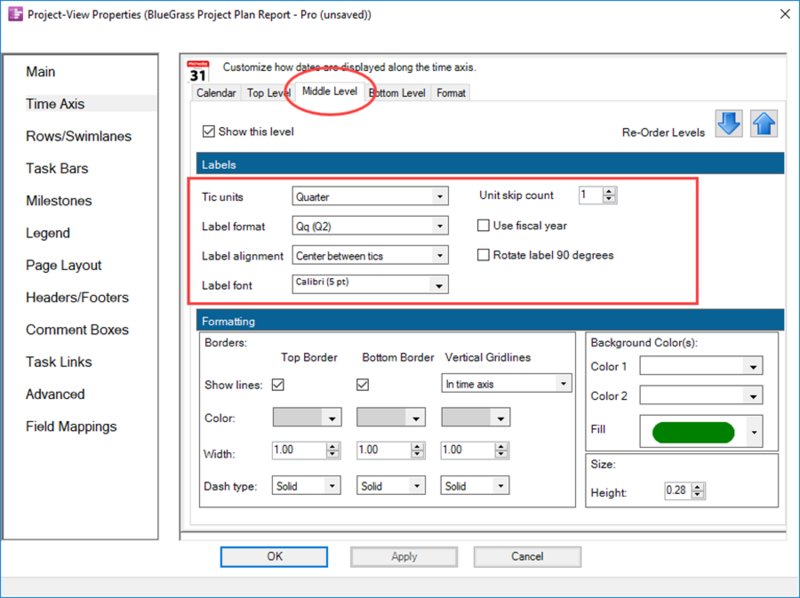The height and width of the screenshot is (598, 800).
Task: Toggle Bottom Border show lines checkbox
Action: (x=363, y=384)
